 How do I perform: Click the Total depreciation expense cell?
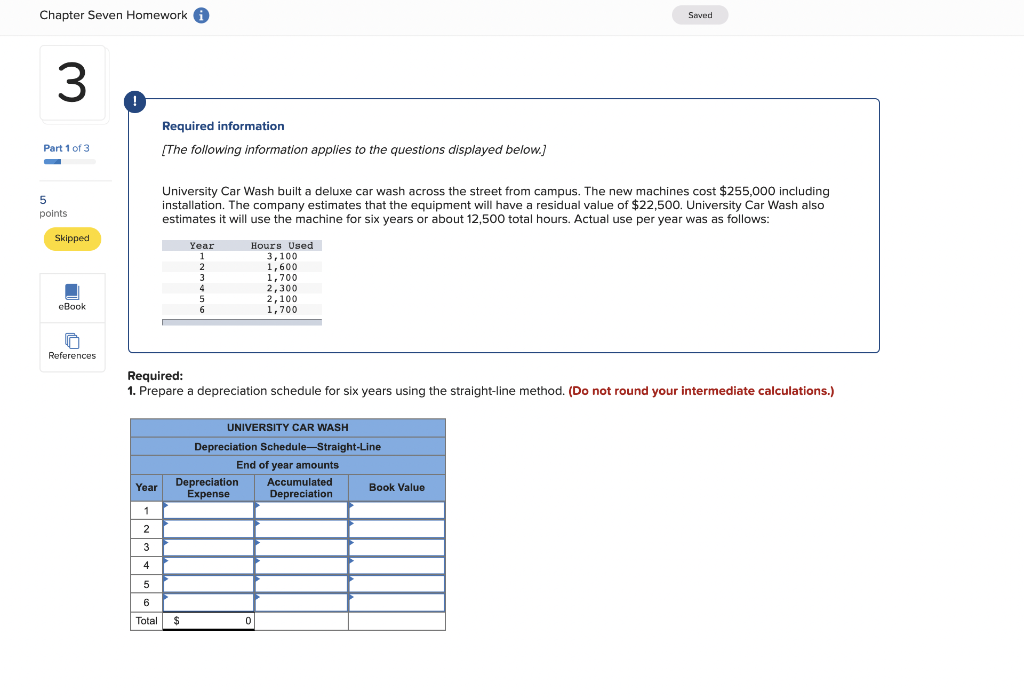tap(208, 621)
